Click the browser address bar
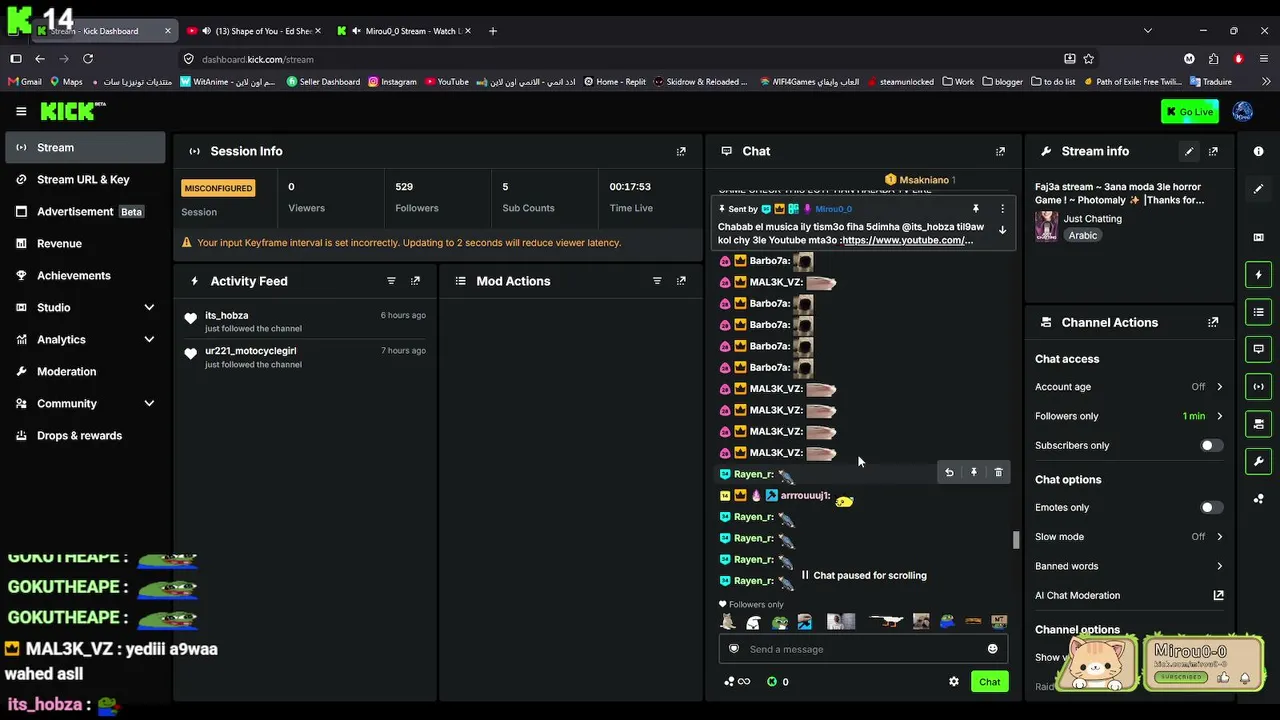Image resolution: width=1280 pixels, height=720 pixels. click(630, 59)
